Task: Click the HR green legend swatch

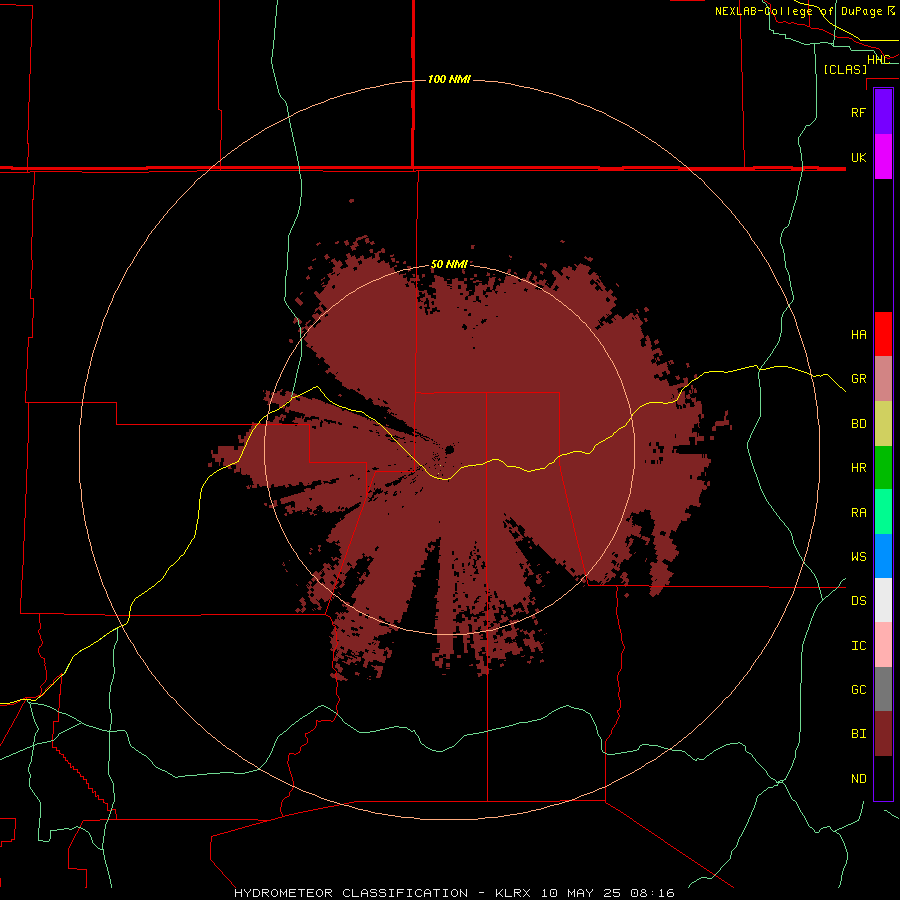Action: point(883,468)
